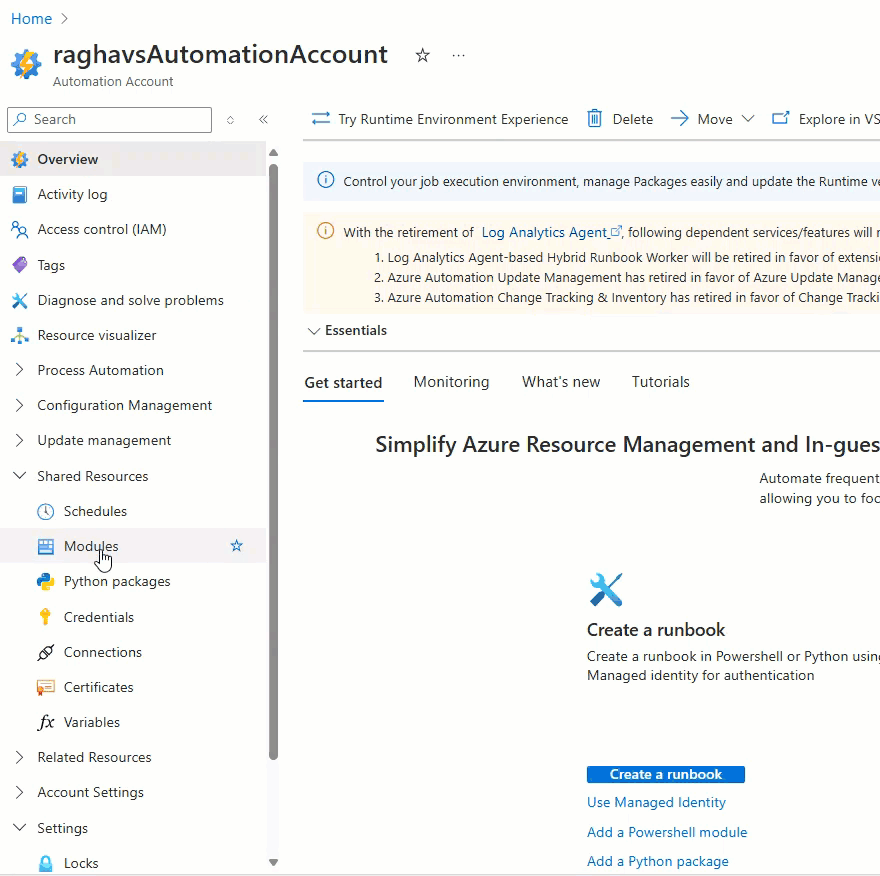880x876 pixels.
Task: Click the Python packages icon
Action: pos(45,581)
